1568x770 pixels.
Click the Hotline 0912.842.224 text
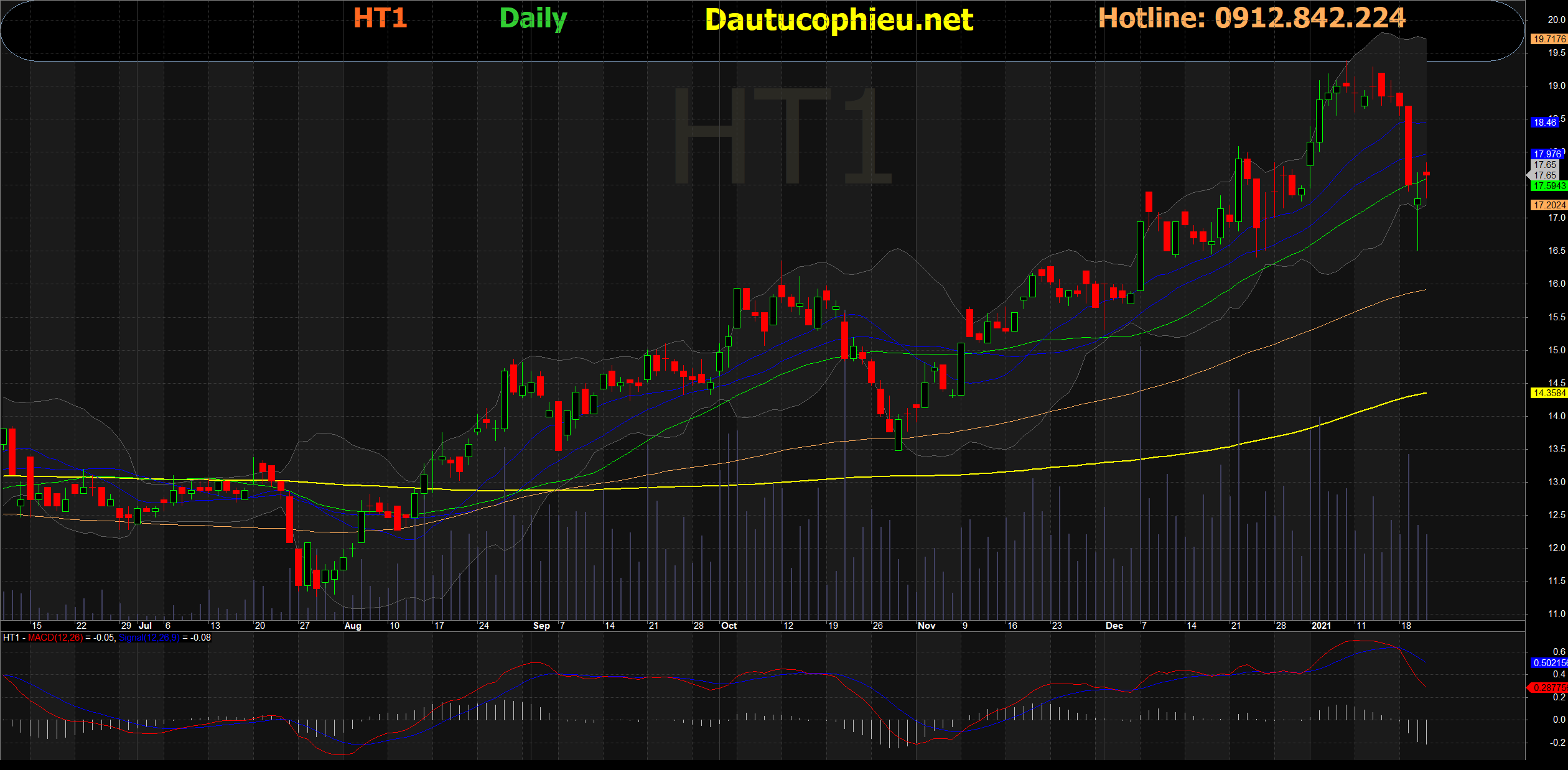coord(1251,18)
